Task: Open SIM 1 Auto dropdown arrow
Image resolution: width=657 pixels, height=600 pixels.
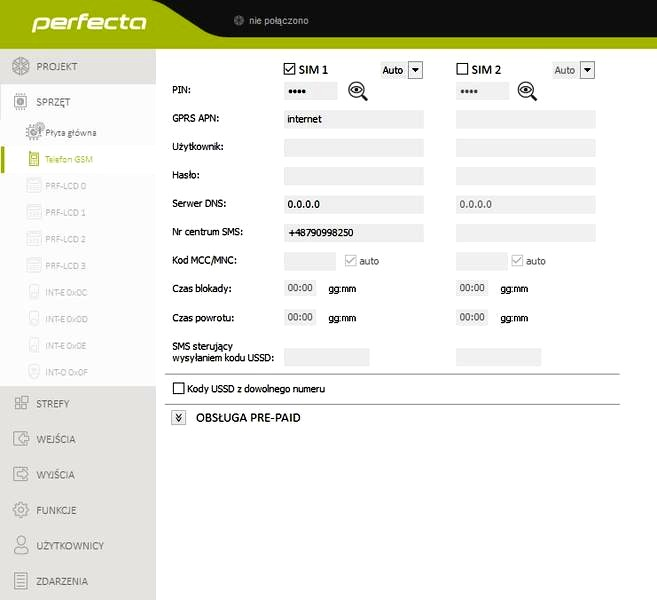Action: (415, 70)
